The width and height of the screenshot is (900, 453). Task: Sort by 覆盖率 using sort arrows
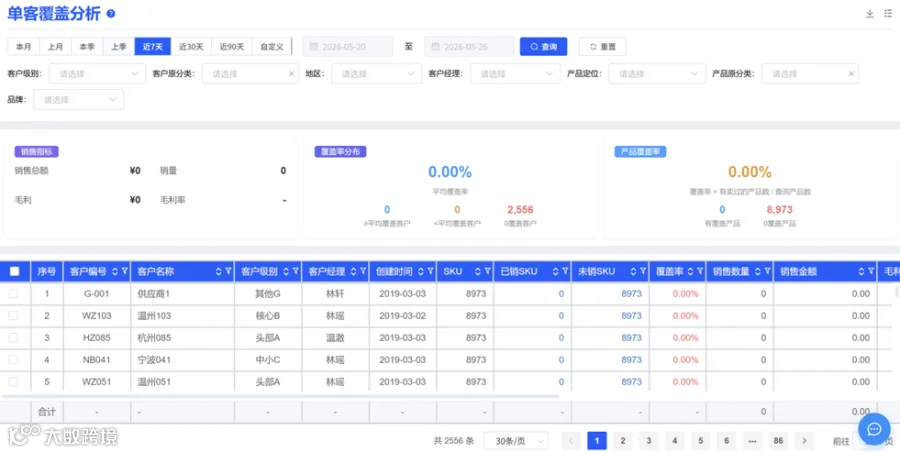coord(690,272)
